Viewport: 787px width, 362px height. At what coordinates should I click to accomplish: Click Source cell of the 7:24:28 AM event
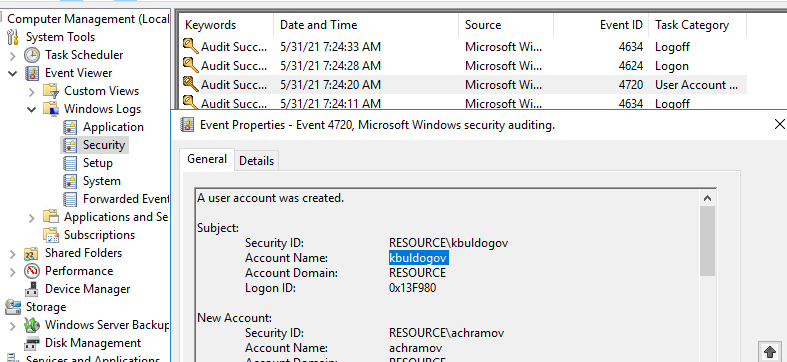tap(503, 66)
